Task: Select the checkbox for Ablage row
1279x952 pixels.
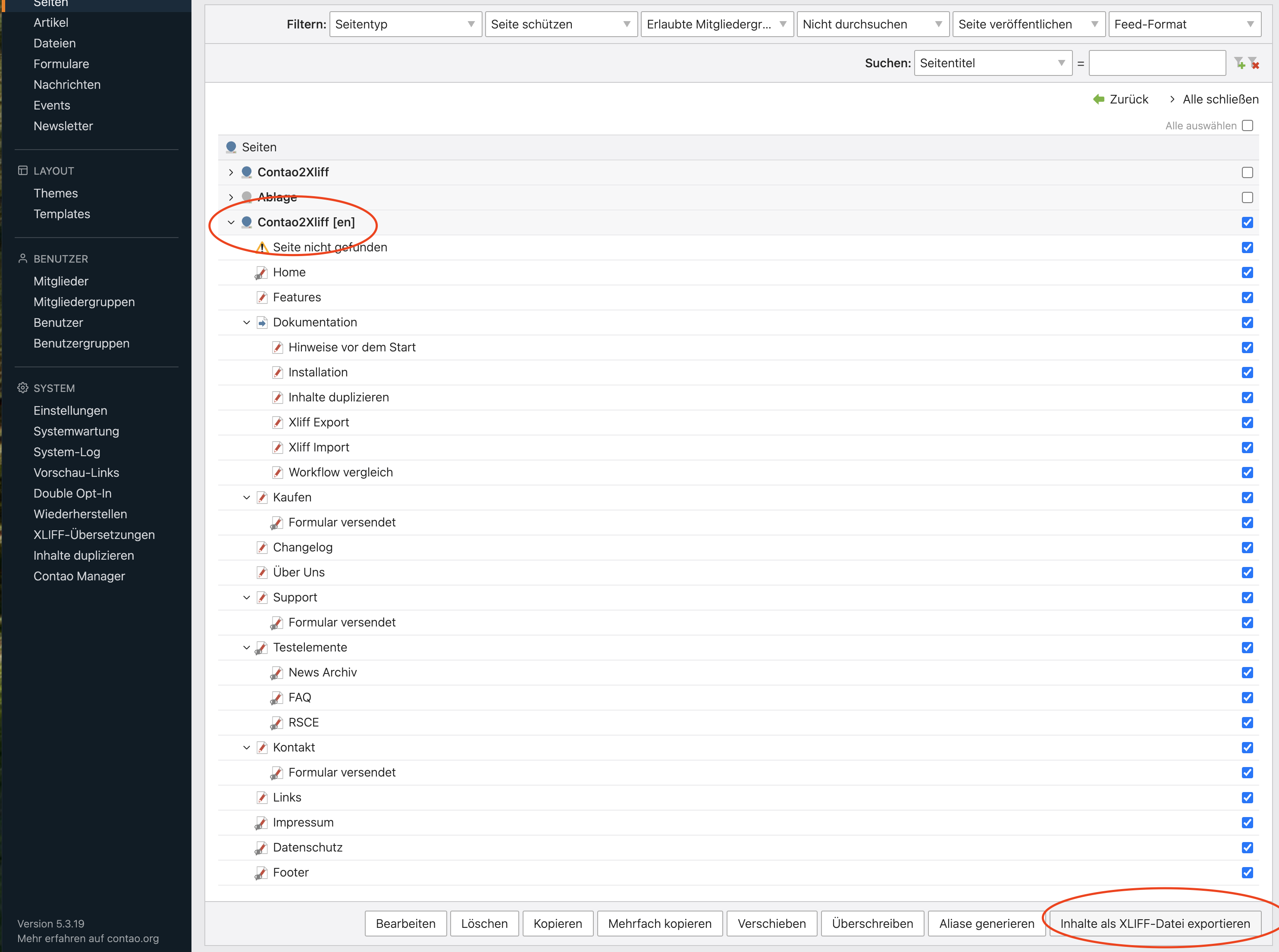Action: [x=1247, y=197]
